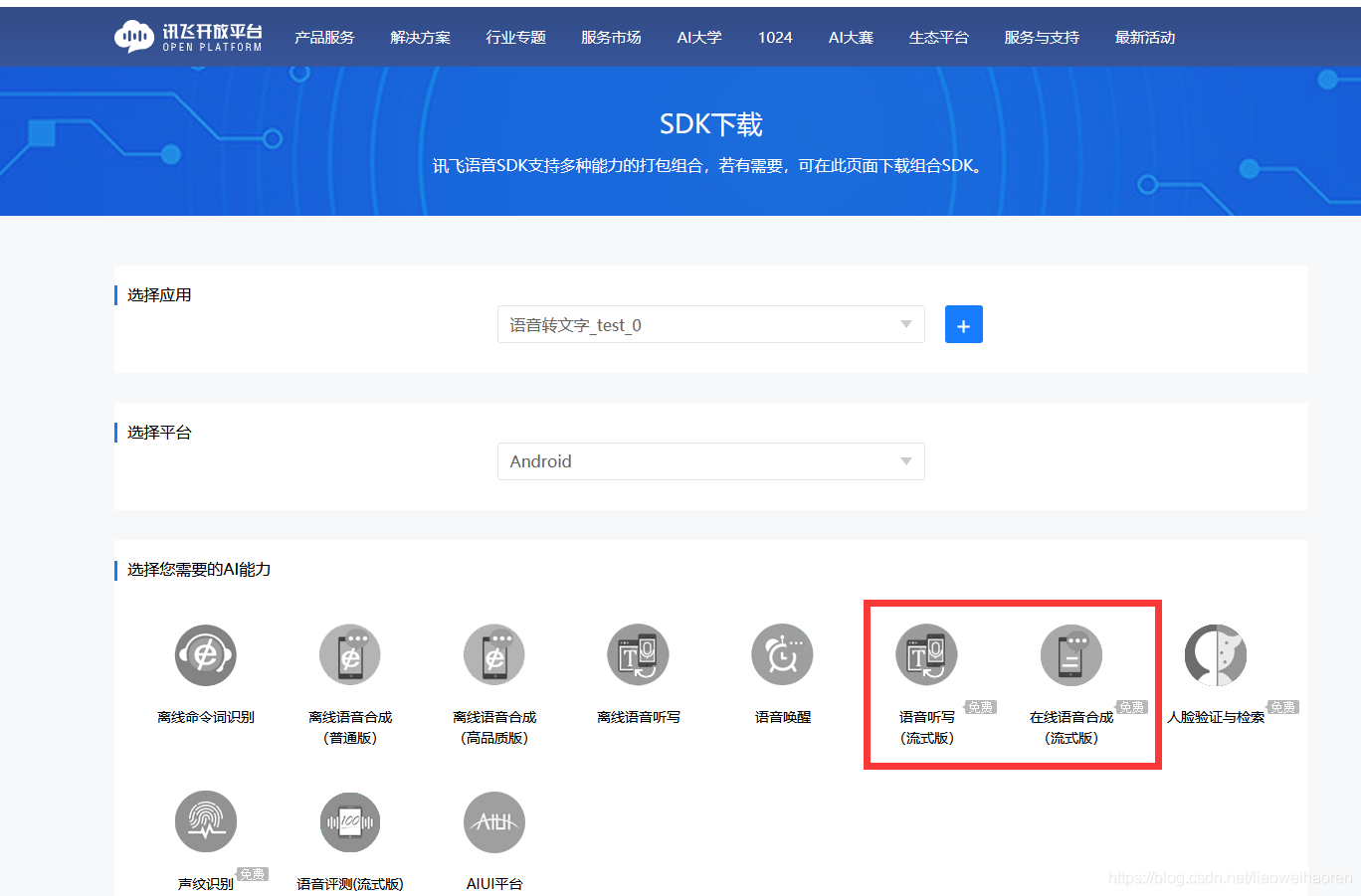
Task: Click the 免费 badge beside 在线语音合成
Action: (1131, 707)
